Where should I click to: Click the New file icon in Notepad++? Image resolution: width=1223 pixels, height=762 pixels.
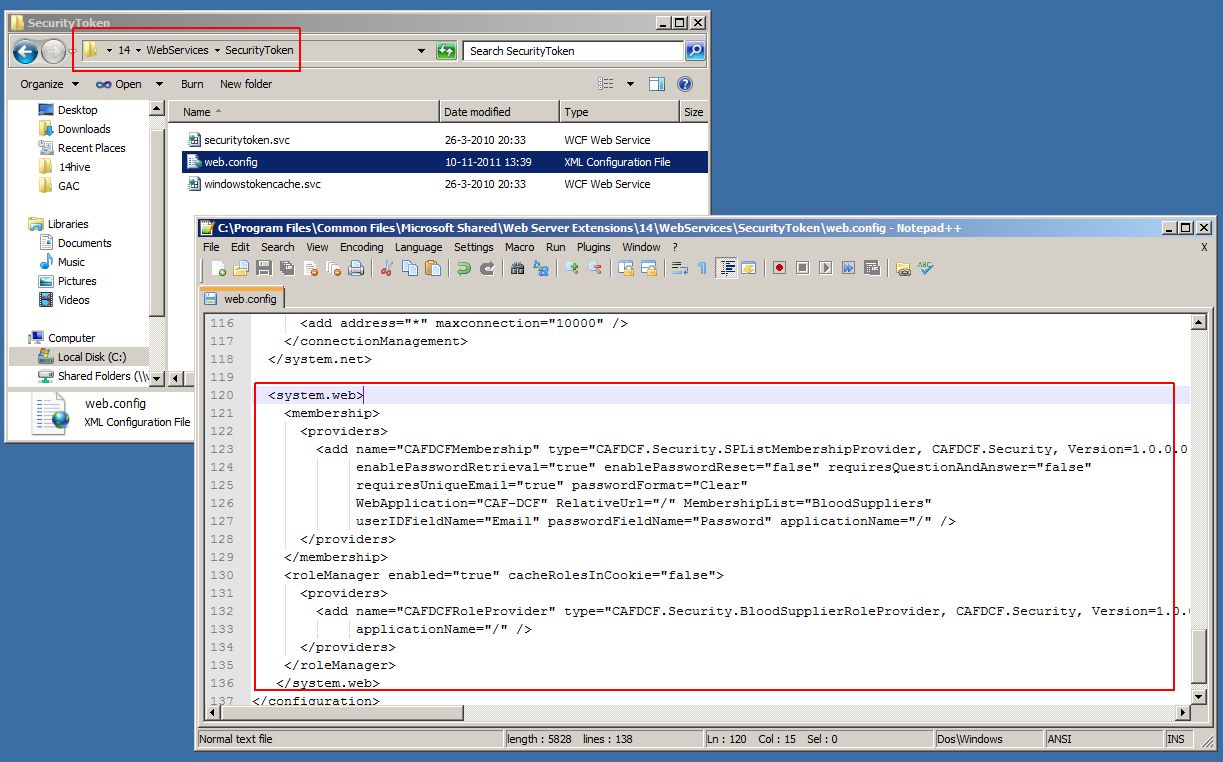point(219,268)
